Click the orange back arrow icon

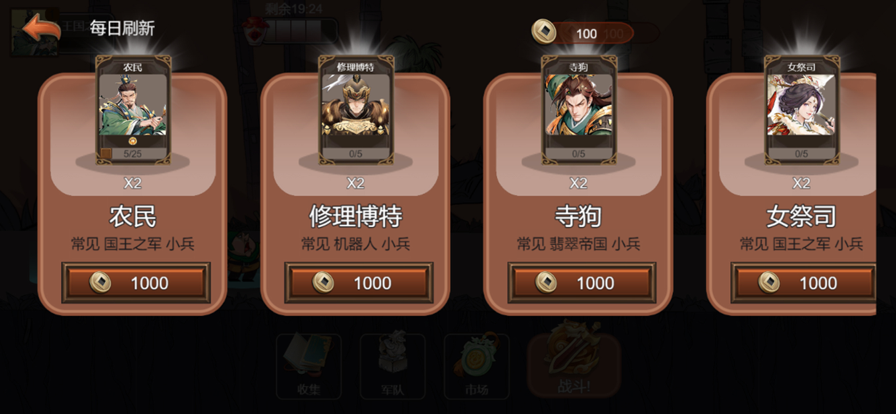(42, 29)
